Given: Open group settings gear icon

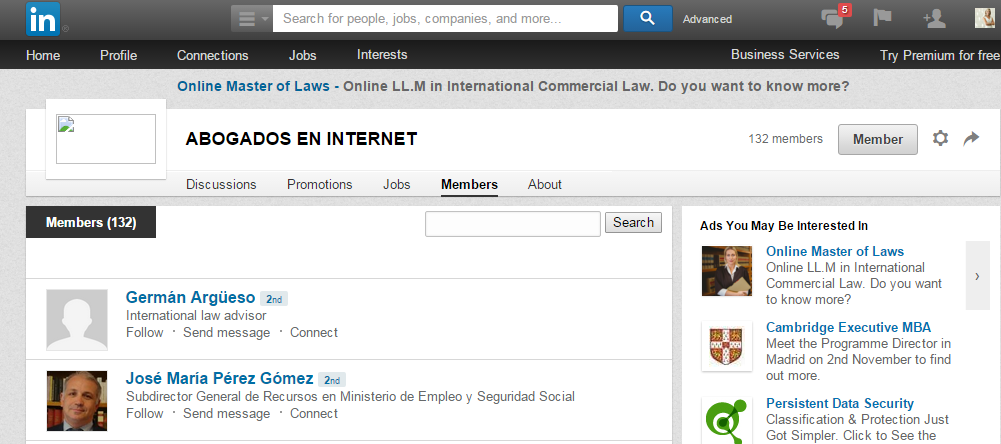Looking at the screenshot, I should point(940,139).
